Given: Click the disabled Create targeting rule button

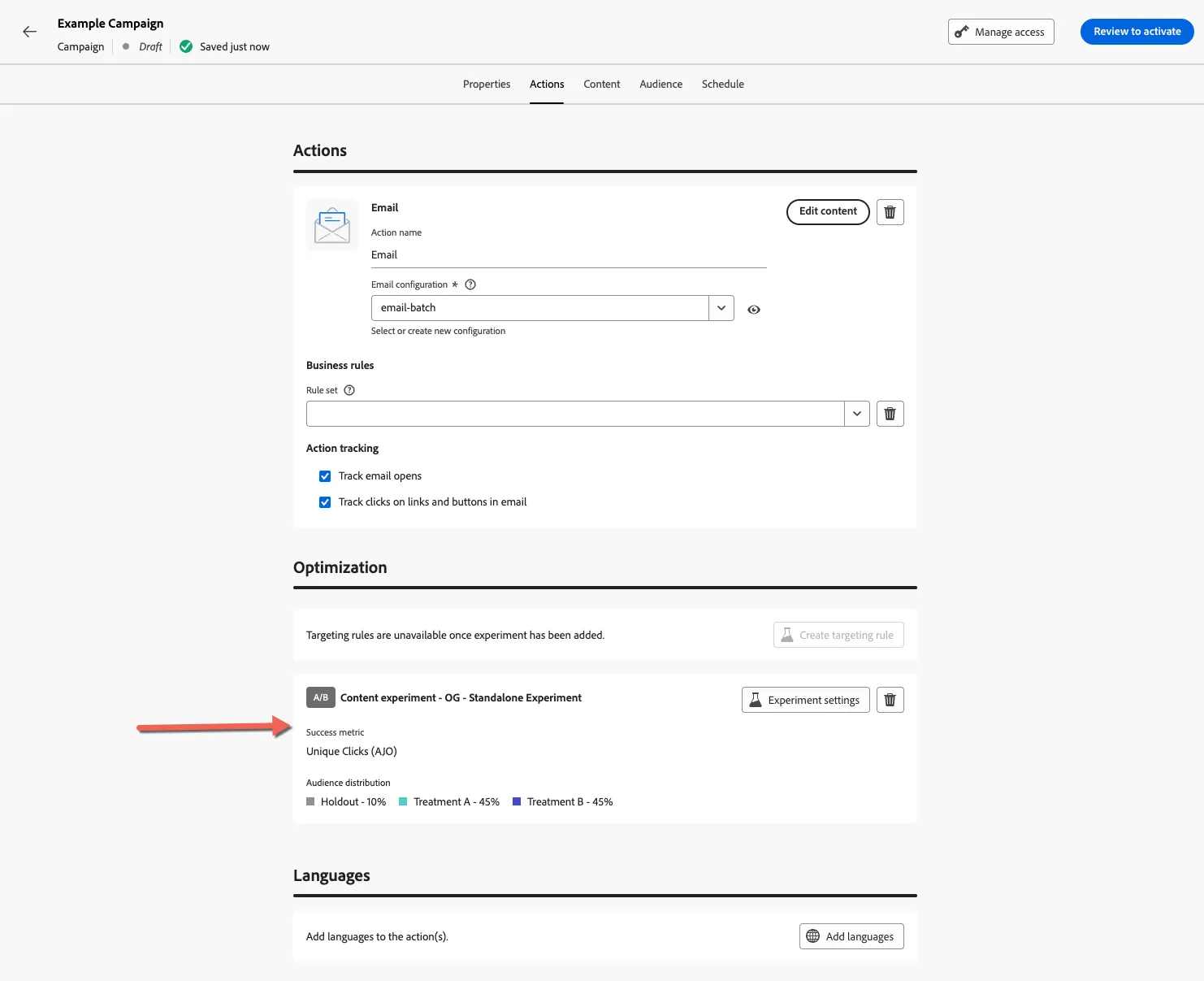Looking at the screenshot, I should click(838, 635).
